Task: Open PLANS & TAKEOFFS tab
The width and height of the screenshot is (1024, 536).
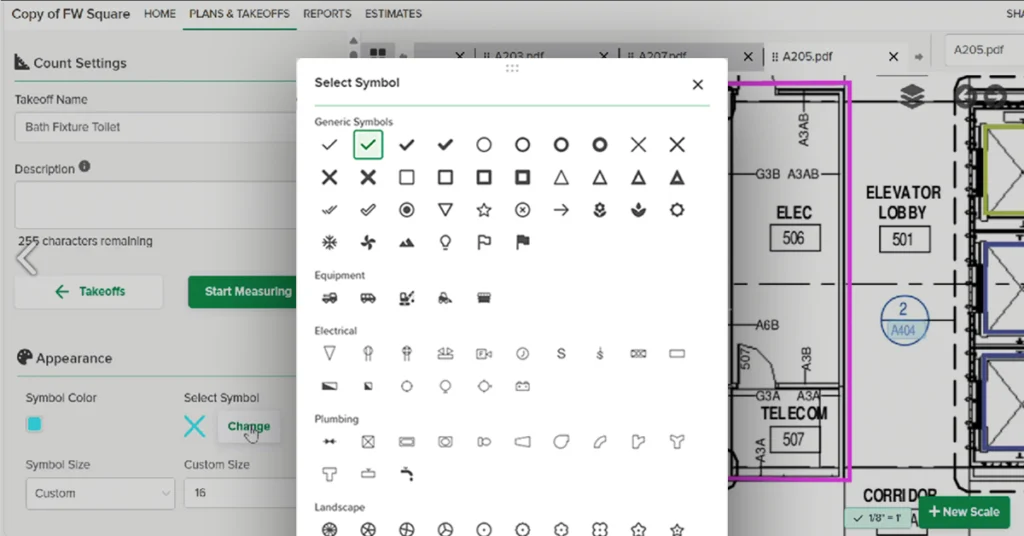Action: (x=239, y=14)
